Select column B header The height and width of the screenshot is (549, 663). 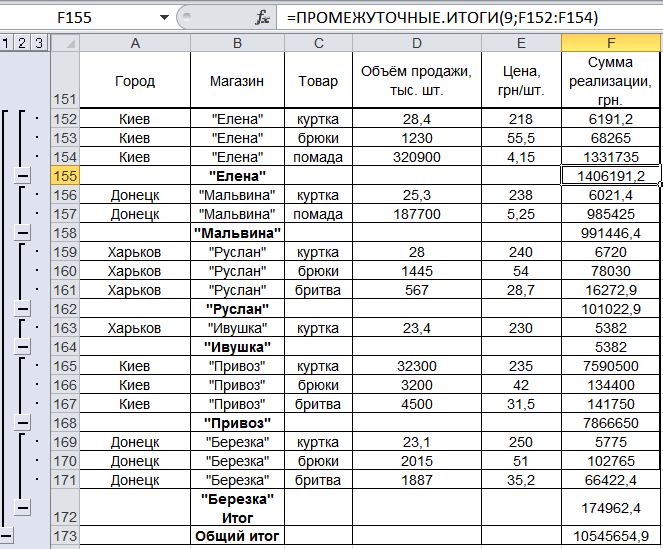click(x=237, y=43)
